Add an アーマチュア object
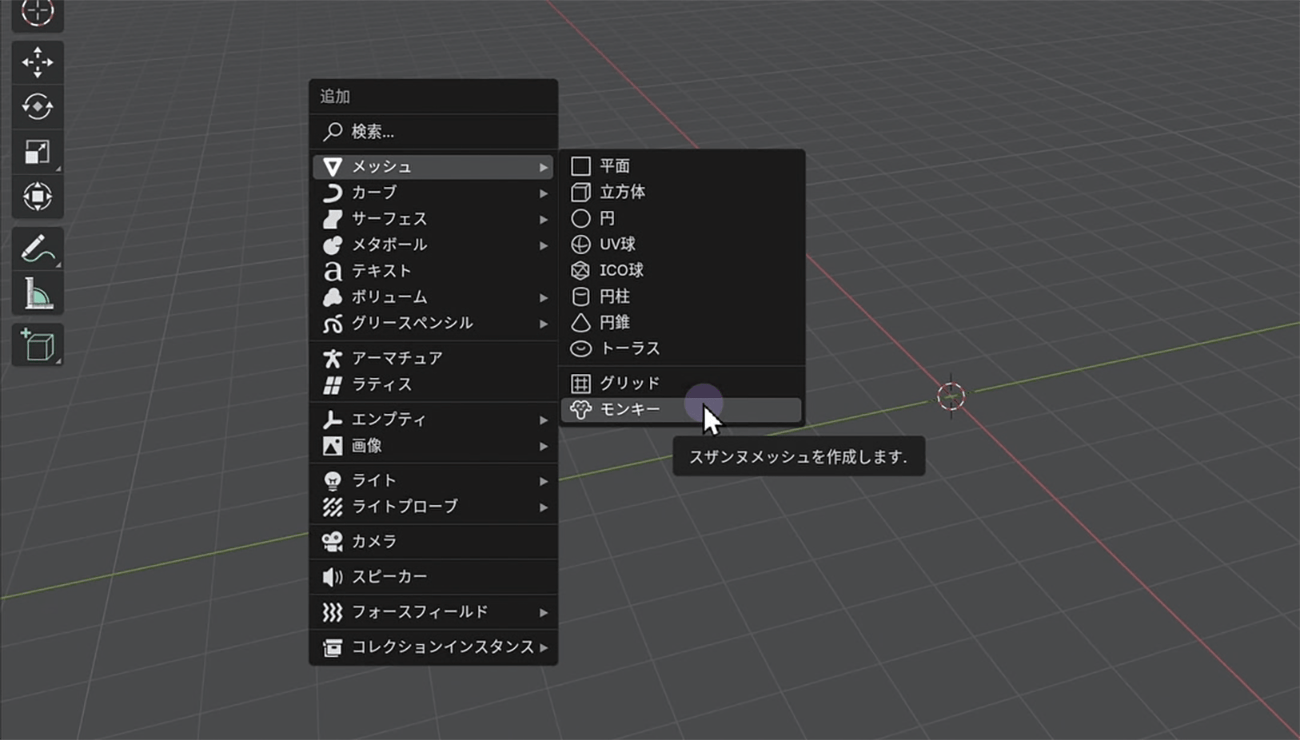The height and width of the screenshot is (740, 1300). pos(433,358)
